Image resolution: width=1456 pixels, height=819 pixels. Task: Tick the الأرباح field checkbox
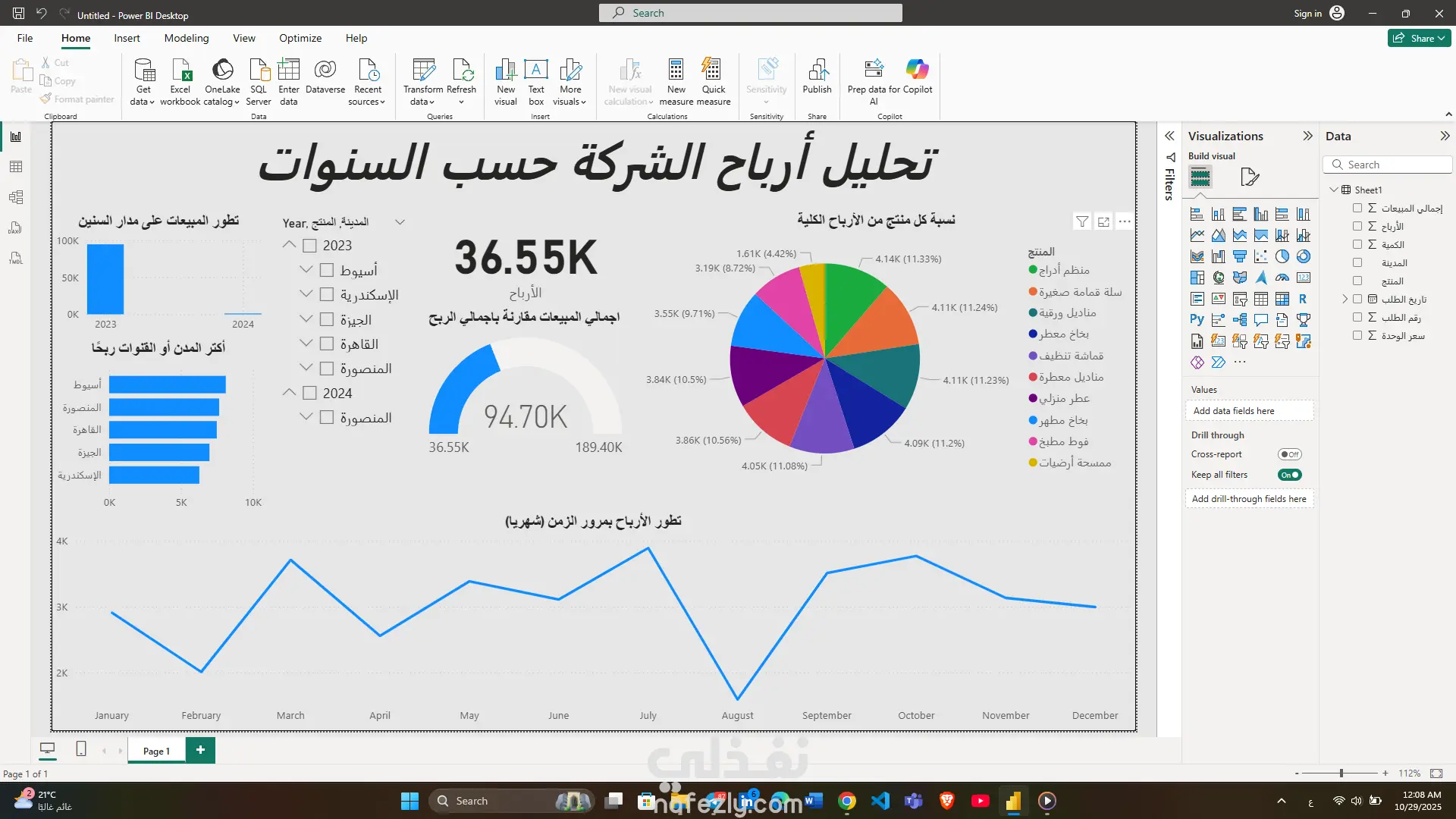coord(1357,226)
